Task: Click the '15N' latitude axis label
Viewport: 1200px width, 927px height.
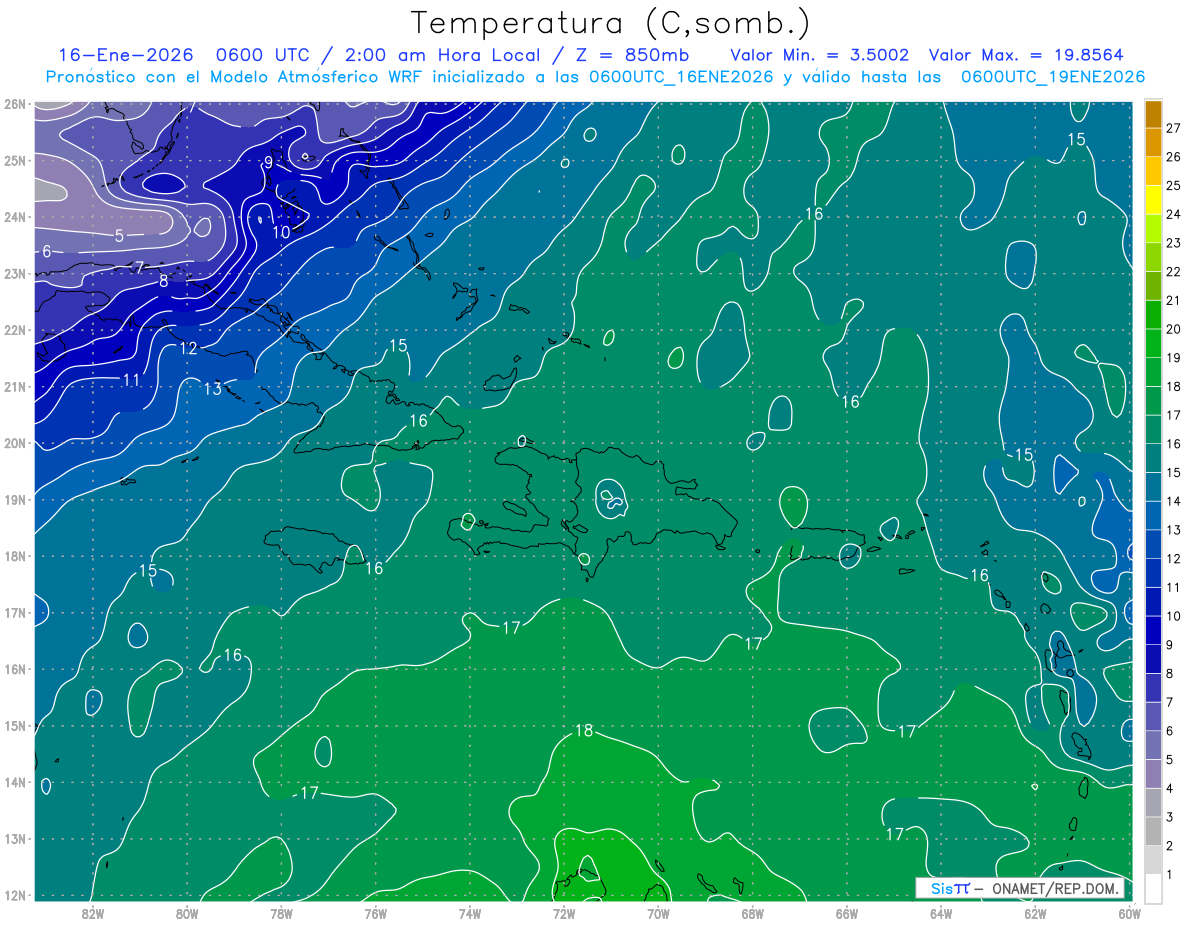Action: [x=15, y=726]
